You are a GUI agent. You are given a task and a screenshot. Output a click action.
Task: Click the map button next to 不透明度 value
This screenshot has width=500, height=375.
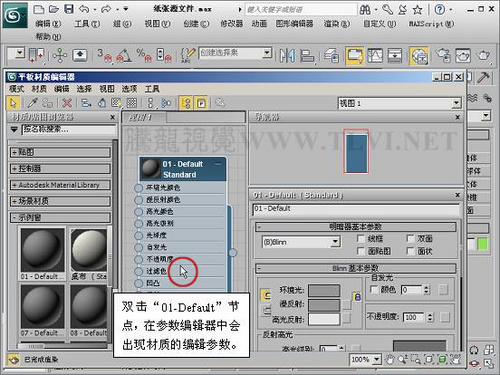pos(444,317)
